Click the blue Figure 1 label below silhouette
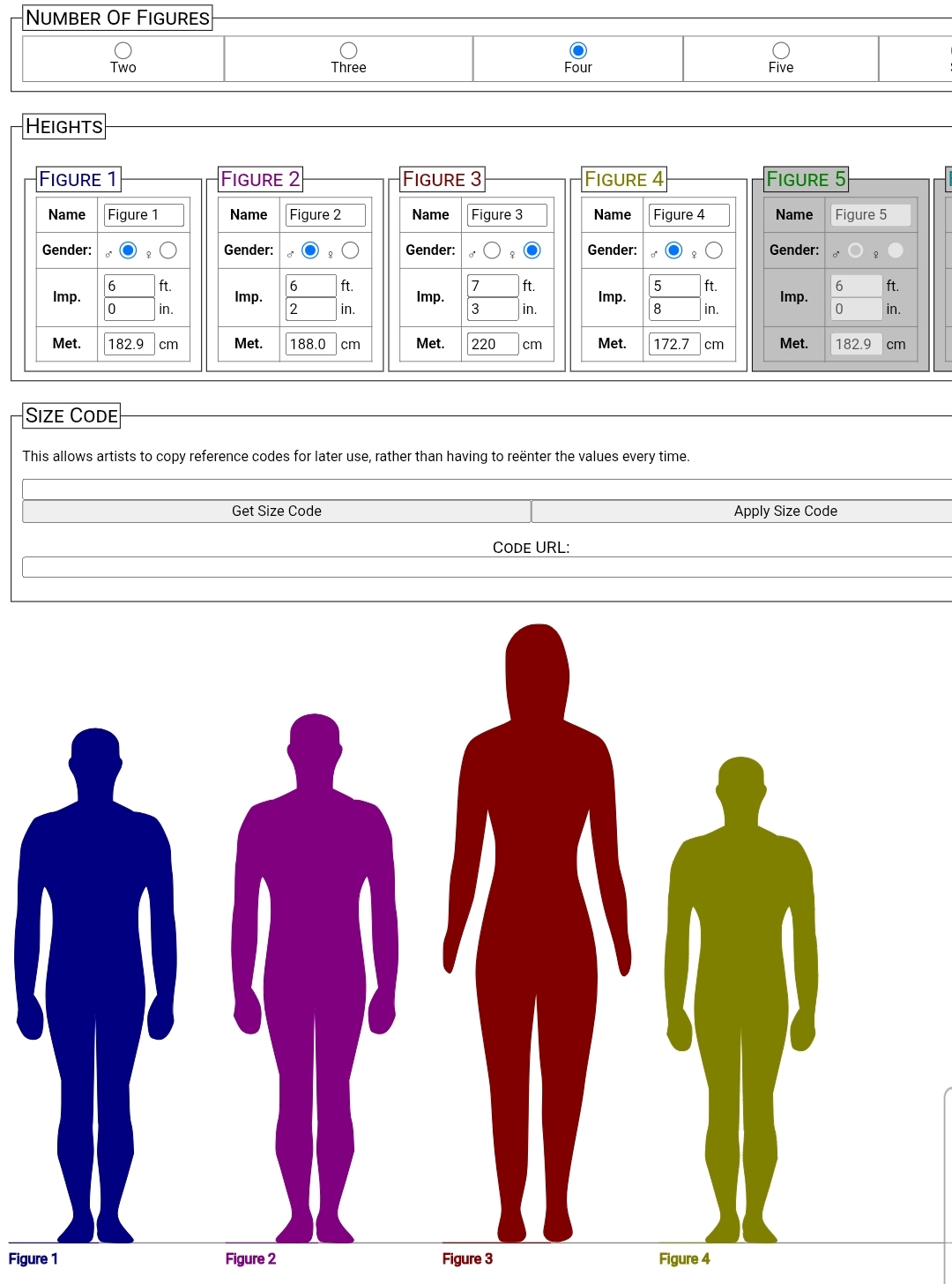Viewport: 952px width, 1284px height. tap(33, 1259)
